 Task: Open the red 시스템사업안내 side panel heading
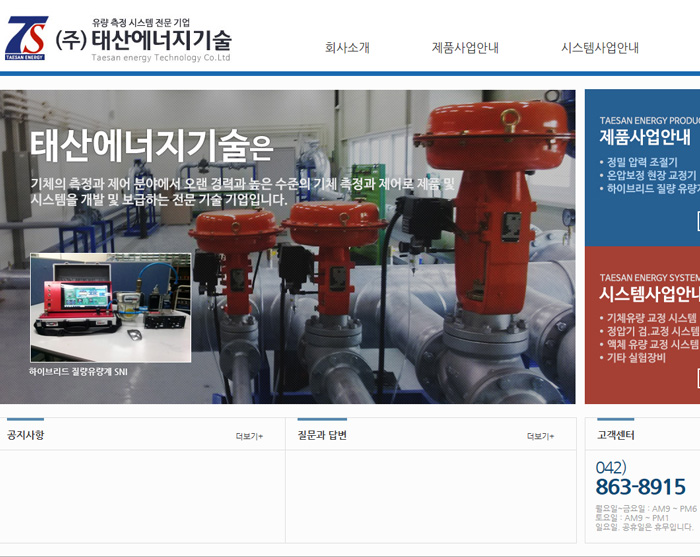649,294
